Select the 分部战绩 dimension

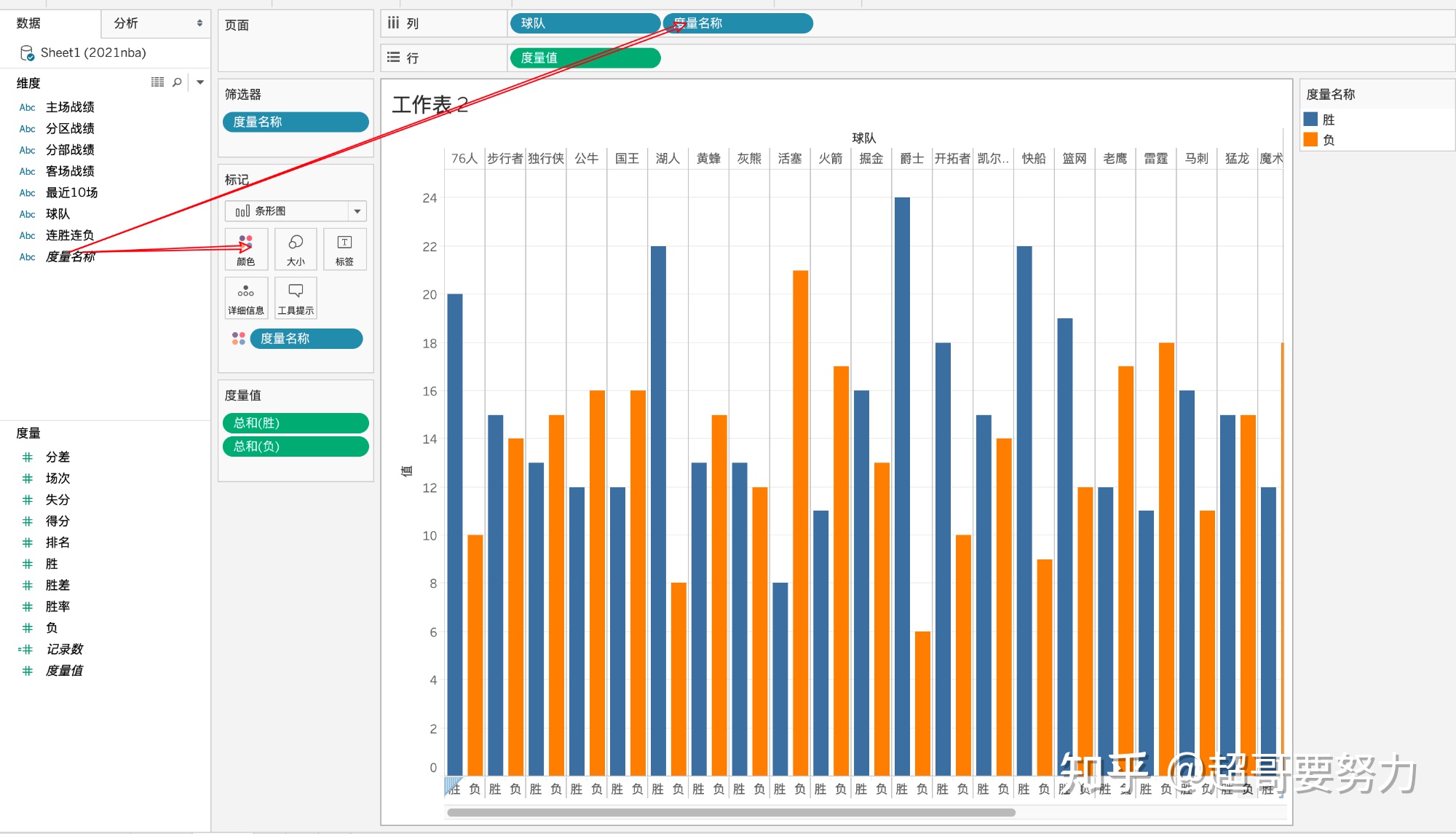(x=70, y=149)
